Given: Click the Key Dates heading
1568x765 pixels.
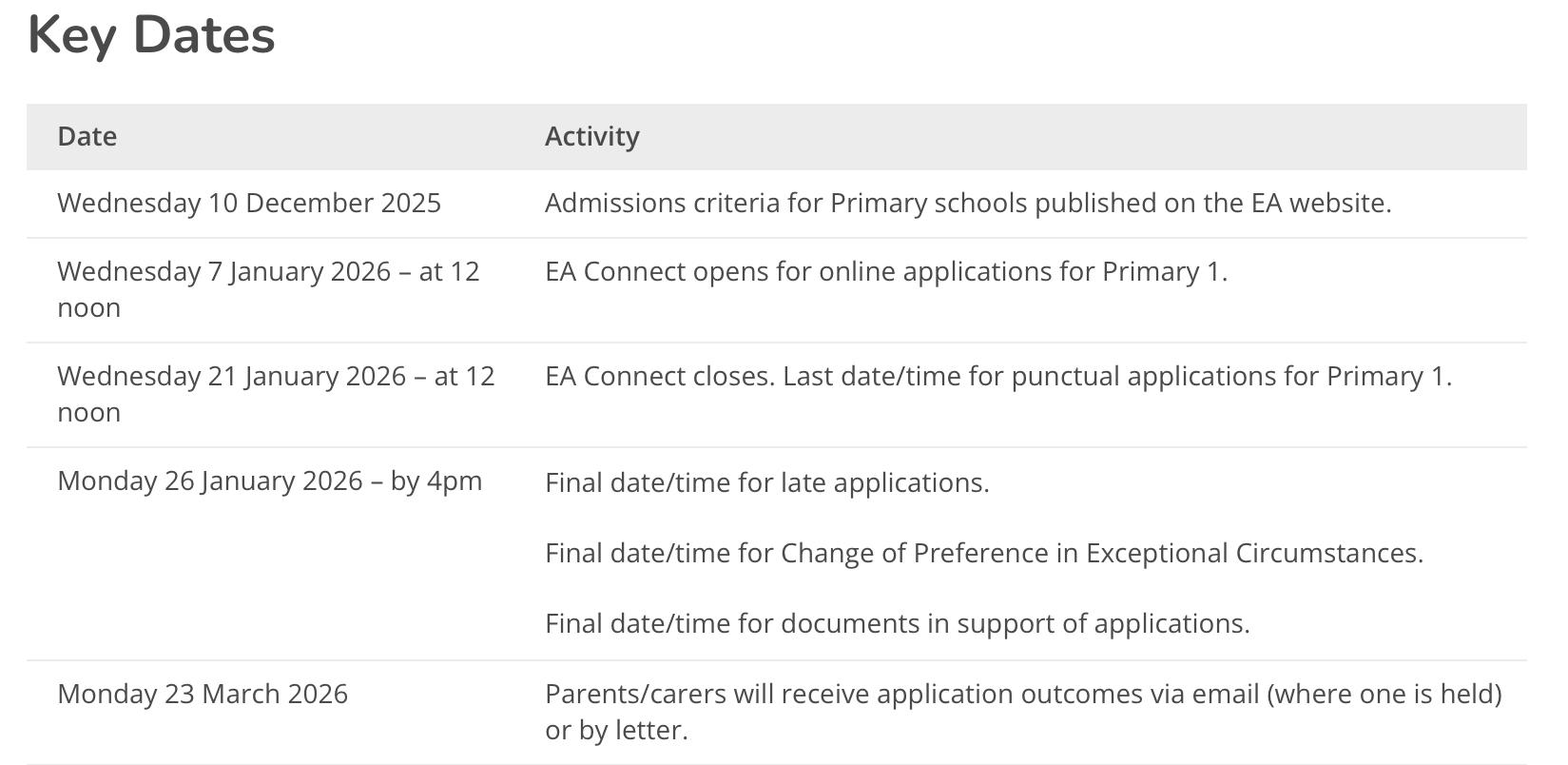Looking at the screenshot, I should (x=151, y=36).
